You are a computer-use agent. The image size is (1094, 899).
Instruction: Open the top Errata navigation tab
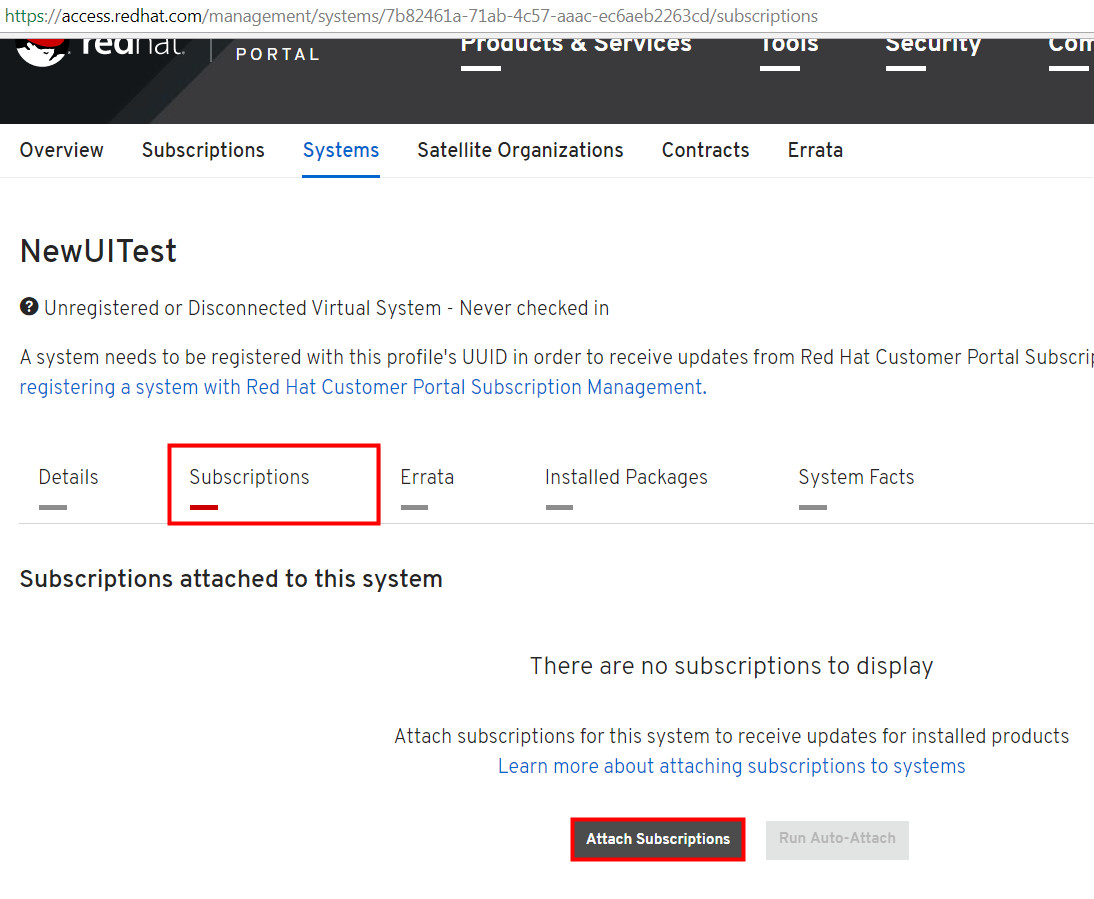tap(815, 150)
